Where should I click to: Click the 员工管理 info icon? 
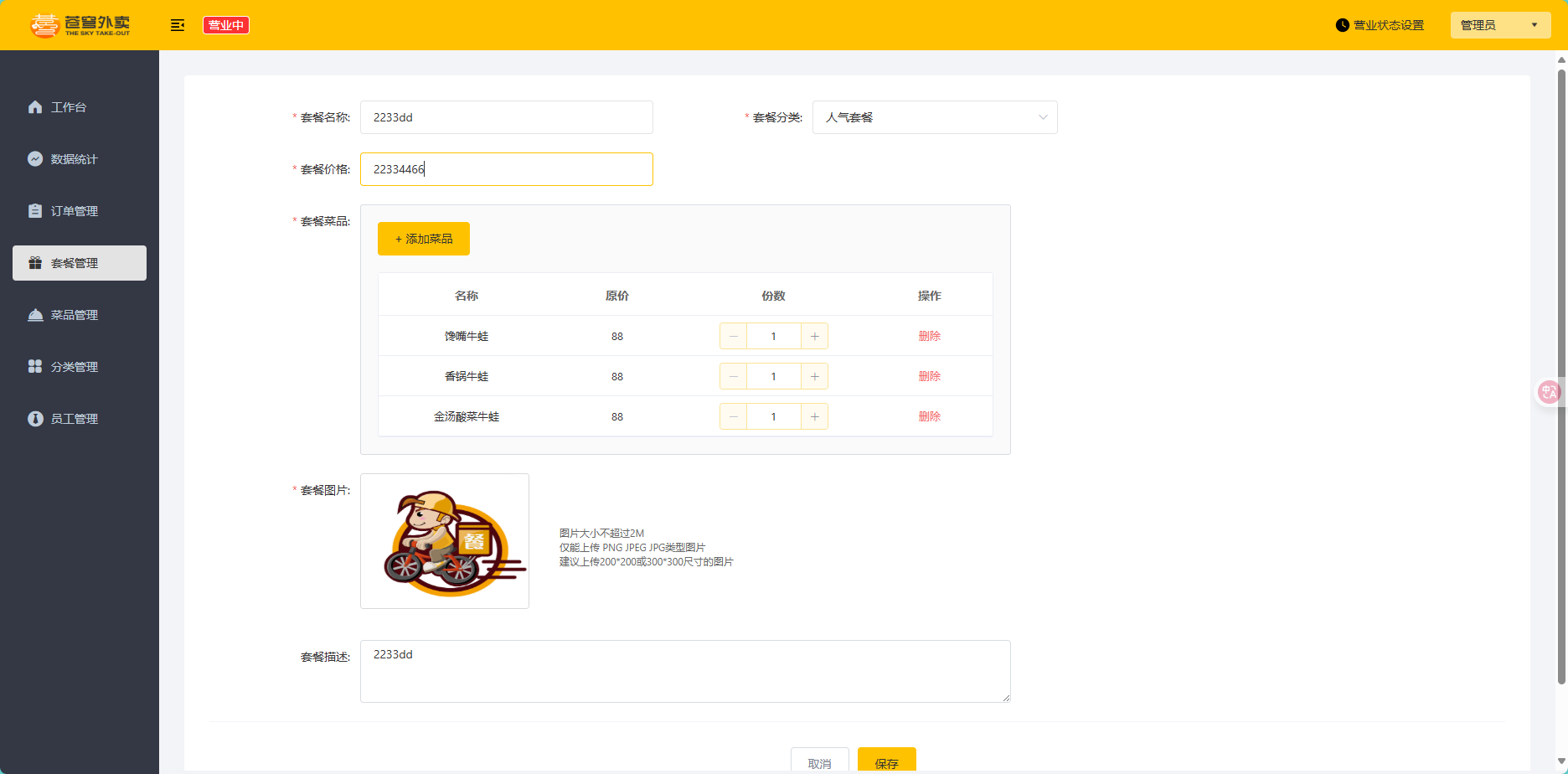point(35,419)
